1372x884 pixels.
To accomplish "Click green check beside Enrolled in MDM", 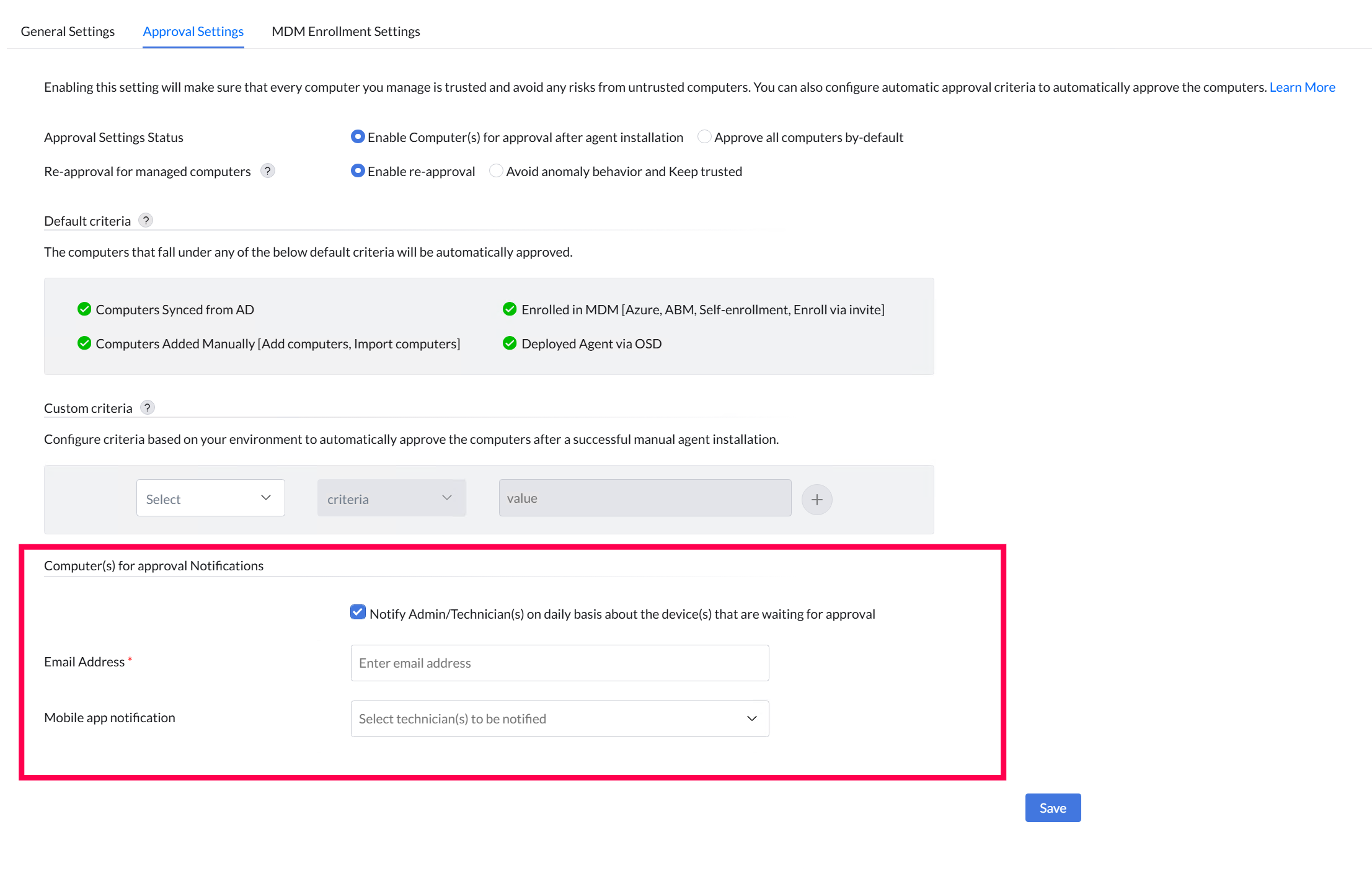I will coord(510,309).
